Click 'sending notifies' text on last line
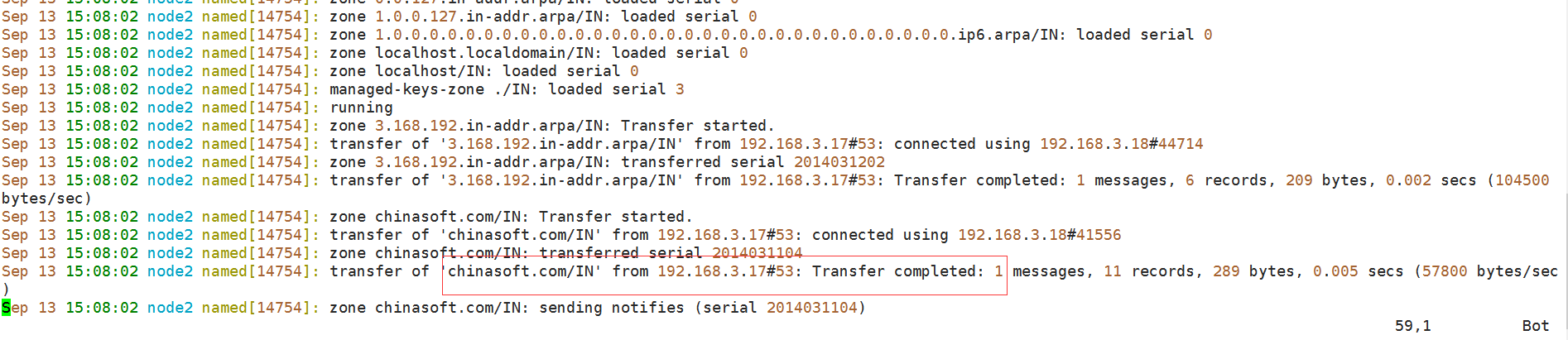 click(x=612, y=308)
